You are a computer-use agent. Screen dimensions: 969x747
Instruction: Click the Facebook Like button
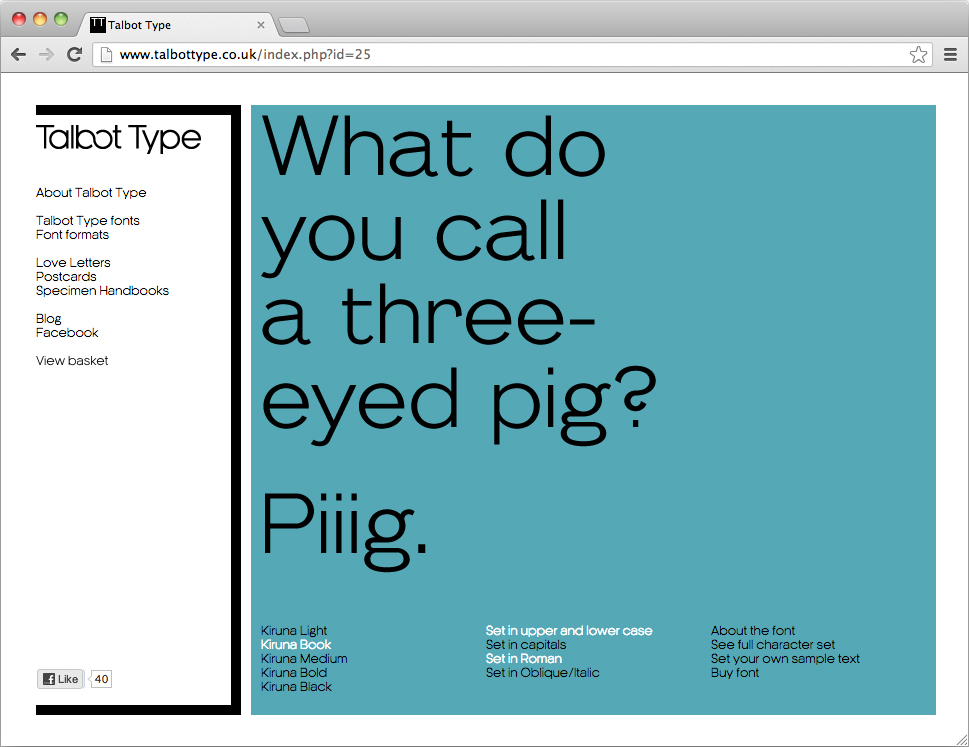click(x=60, y=679)
